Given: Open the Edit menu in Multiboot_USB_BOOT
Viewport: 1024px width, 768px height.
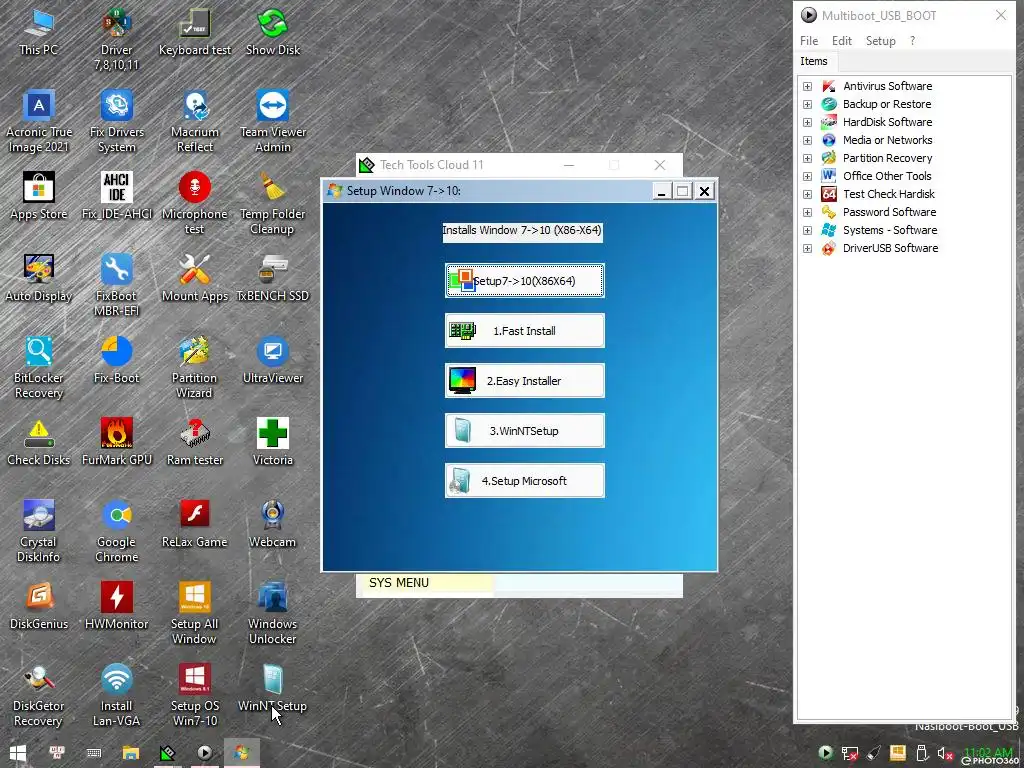Looking at the screenshot, I should coord(841,40).
